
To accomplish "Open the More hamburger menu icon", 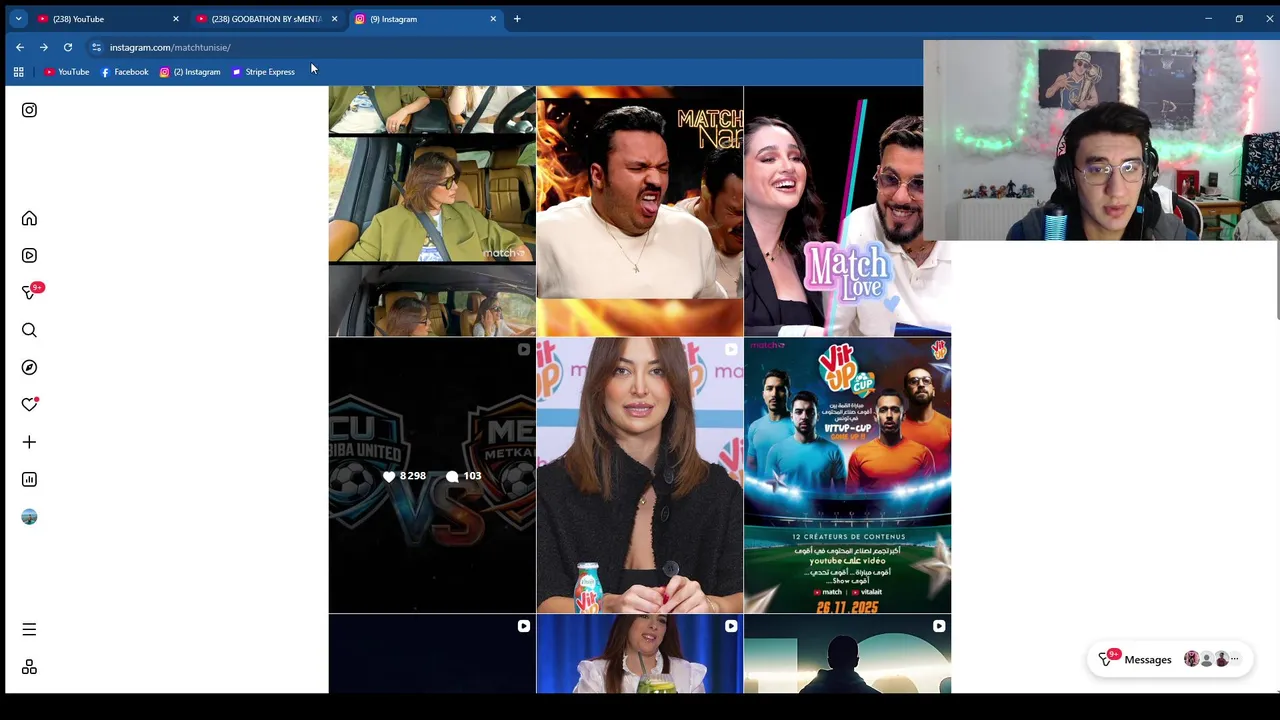I will click(x=29, y=629).
